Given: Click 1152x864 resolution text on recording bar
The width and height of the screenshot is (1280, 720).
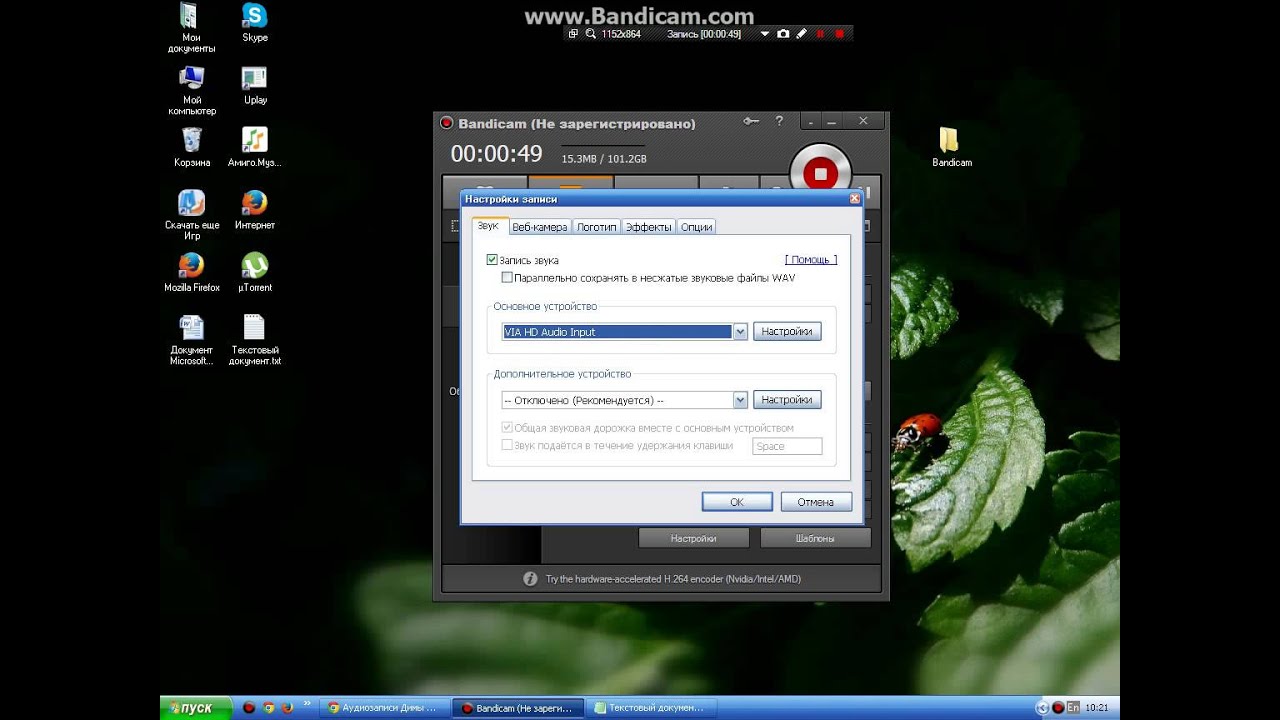Looking at the screenshot, I should coord(621,34).
